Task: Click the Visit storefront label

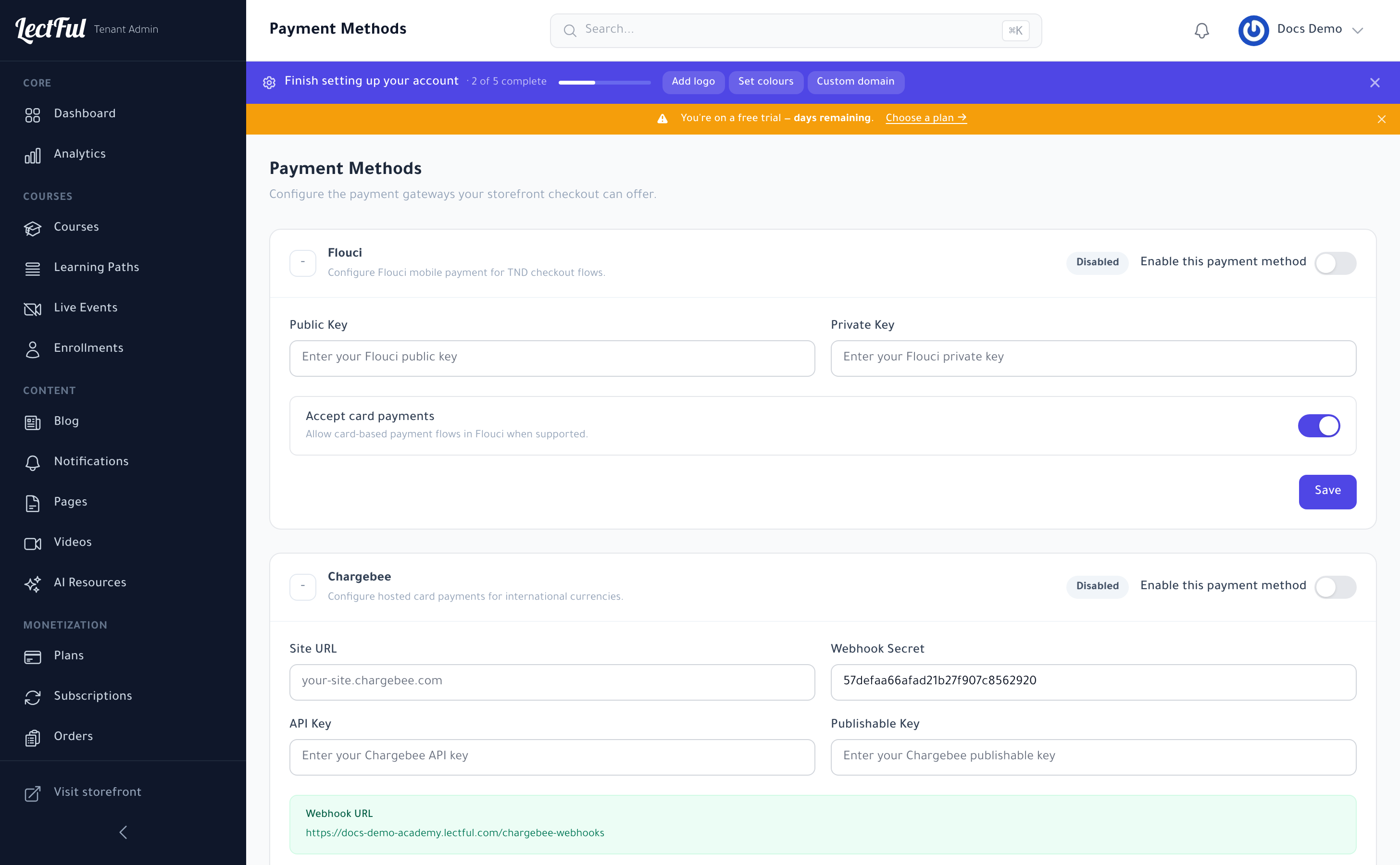Action: 97,792
